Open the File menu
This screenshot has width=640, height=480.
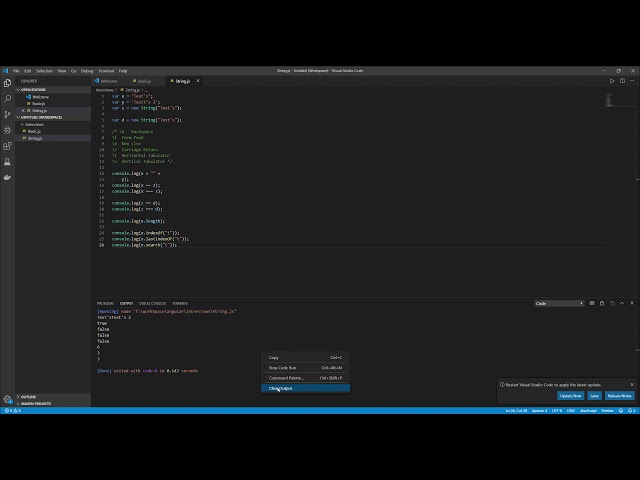point(16,71)
